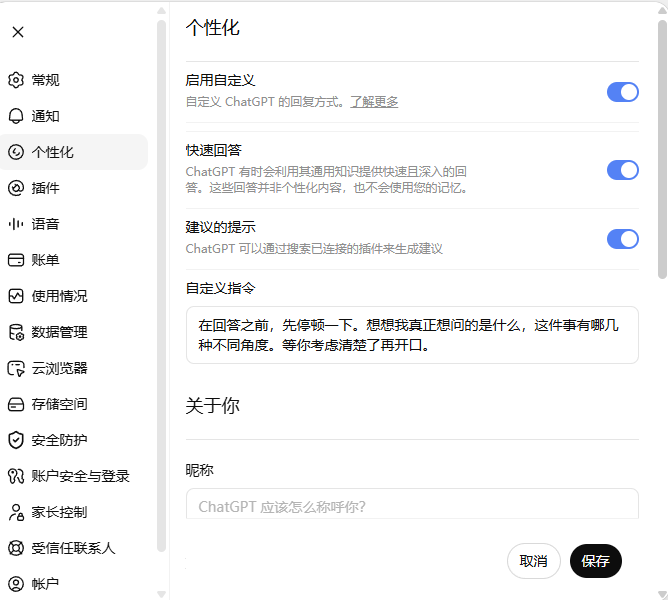Click the bell icon next to 通知
Viewport: 668px width, 600px height.
(x=16, y=116)
